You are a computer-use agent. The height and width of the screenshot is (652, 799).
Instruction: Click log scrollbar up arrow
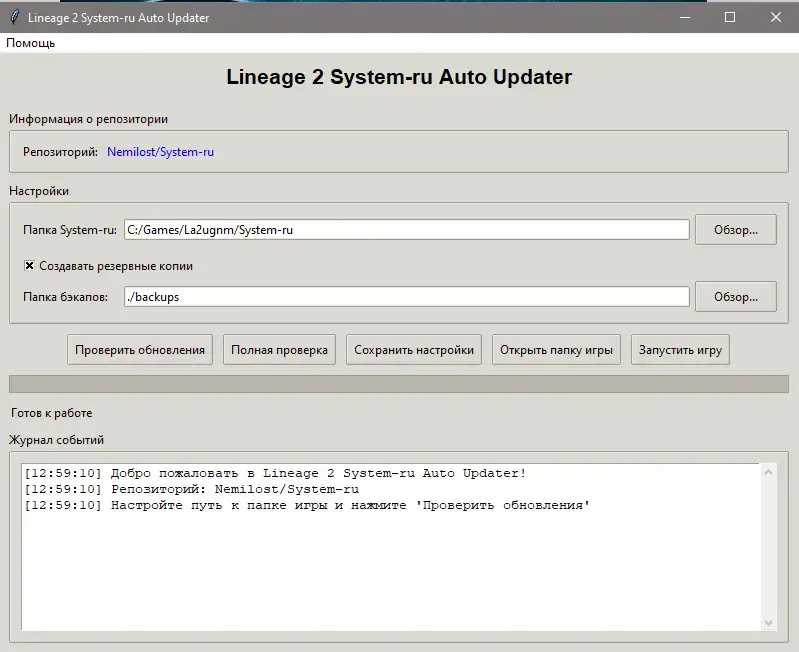pos(768,472)
